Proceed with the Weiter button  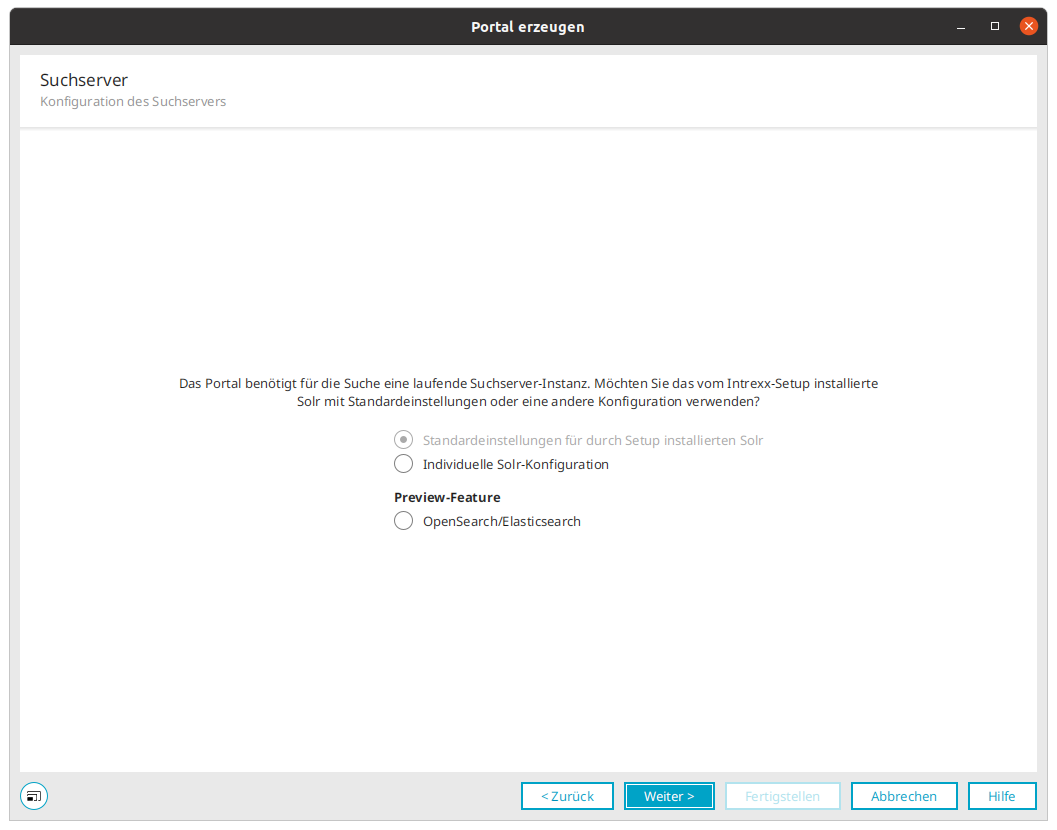pos(669,796)
